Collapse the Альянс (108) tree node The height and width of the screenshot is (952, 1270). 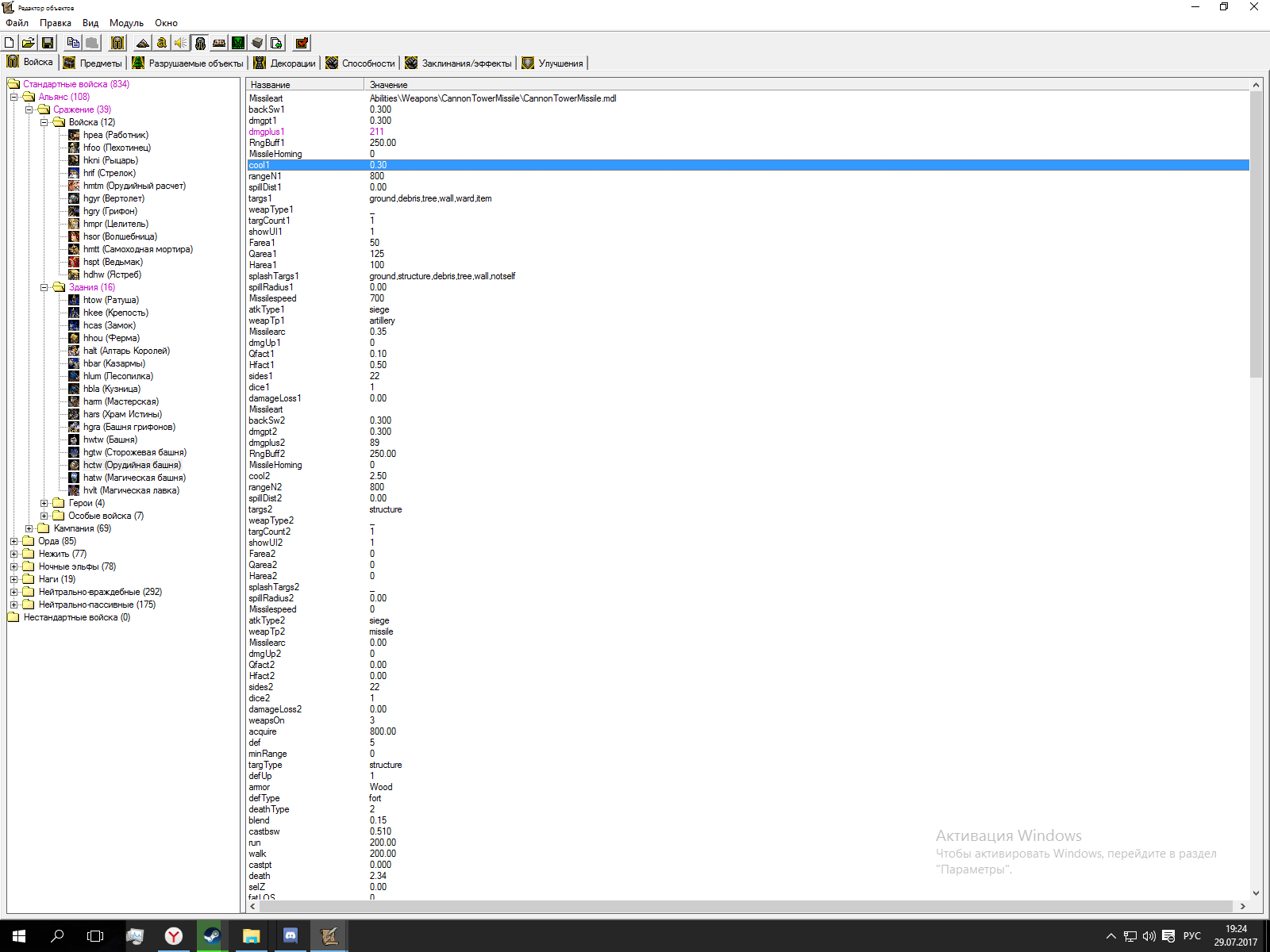coord(13,97)
